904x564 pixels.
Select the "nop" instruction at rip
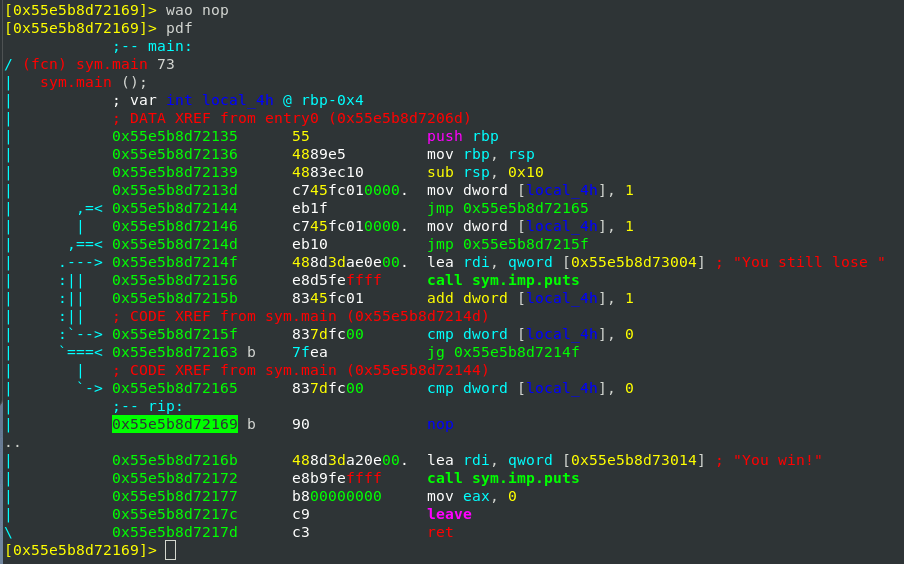tap(440, 424)
